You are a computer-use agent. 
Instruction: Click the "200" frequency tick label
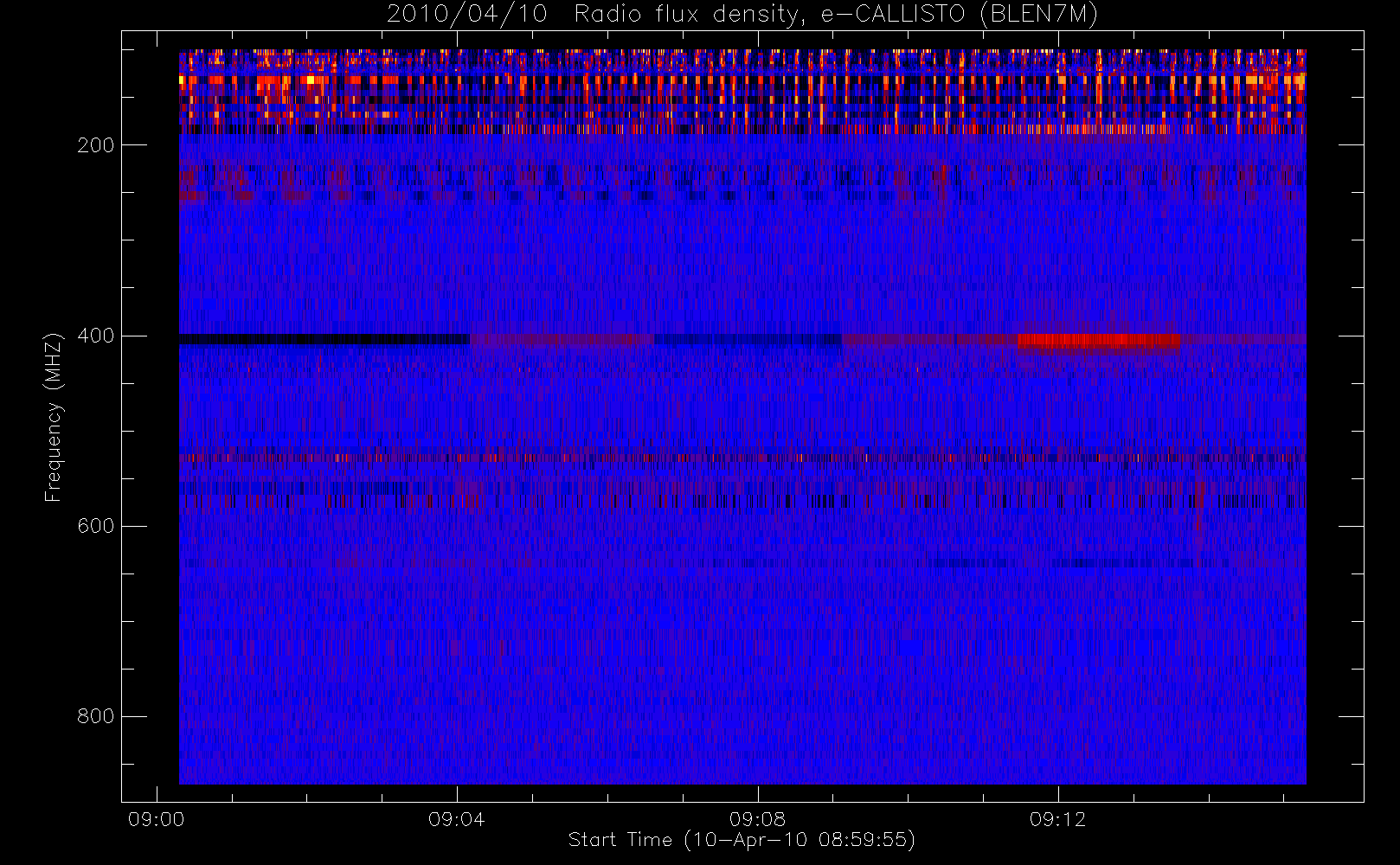(95, 145)
